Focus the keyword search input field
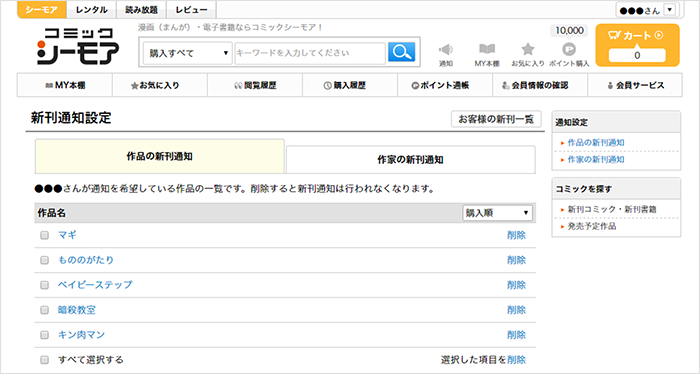700x374 pixels. point(310,53)
